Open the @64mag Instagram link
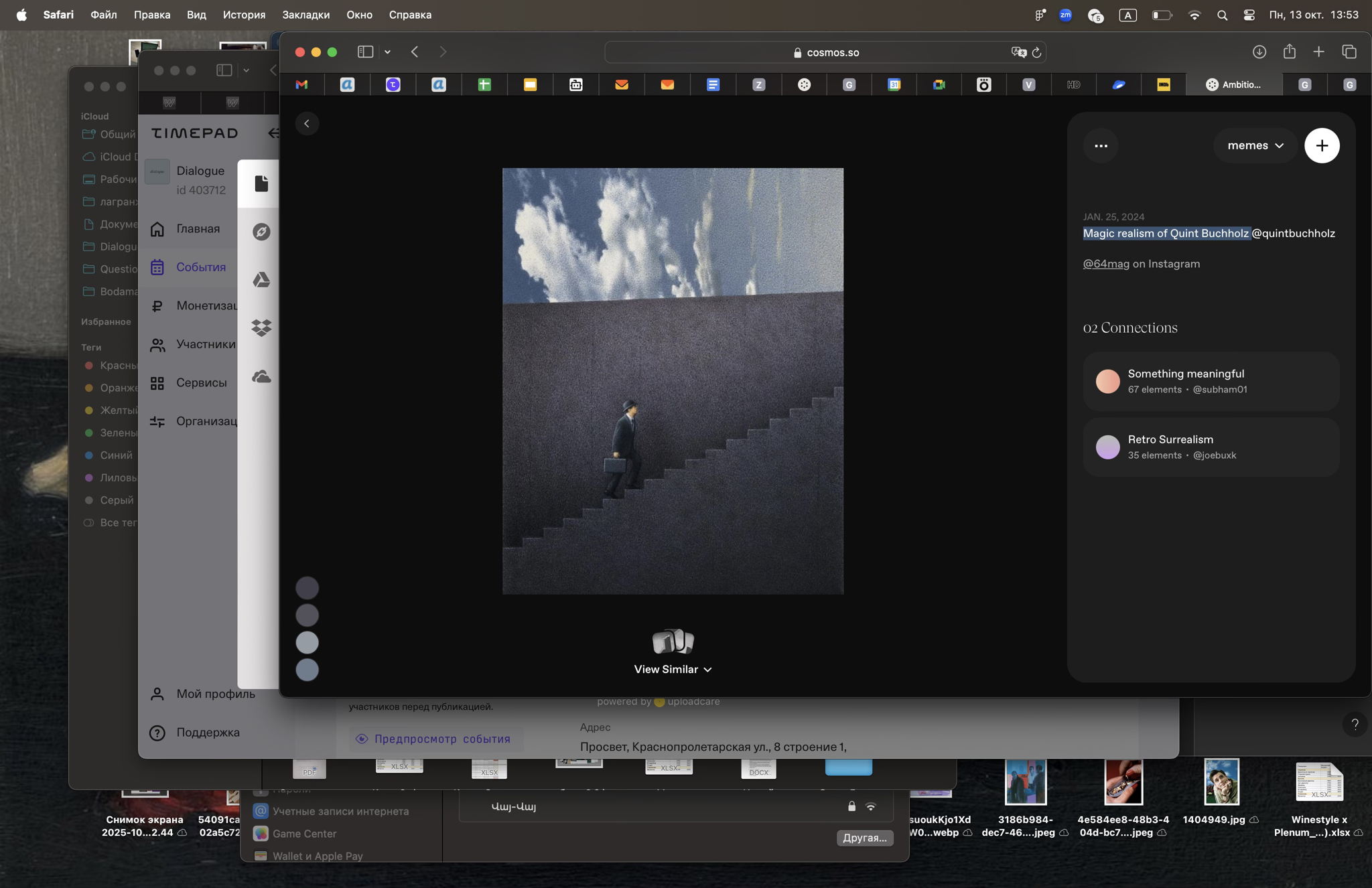The width and height of the screenshot is (1372, 888). [1106, 264]
